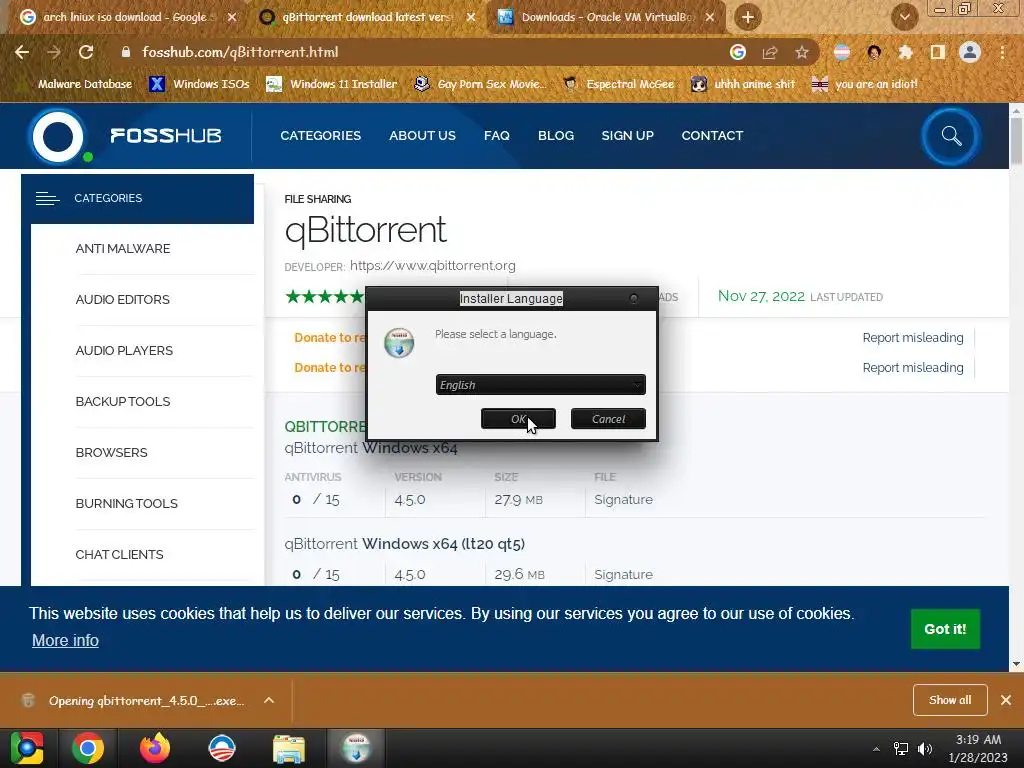Open qBittorrent Windows x64 download link
This screenshot has height=768, width=1024.
[371, 448]
